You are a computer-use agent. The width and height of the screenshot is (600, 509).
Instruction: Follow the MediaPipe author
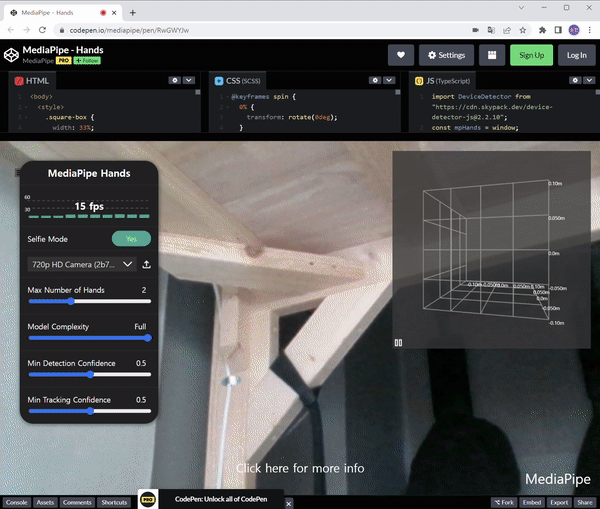point(87,60)
